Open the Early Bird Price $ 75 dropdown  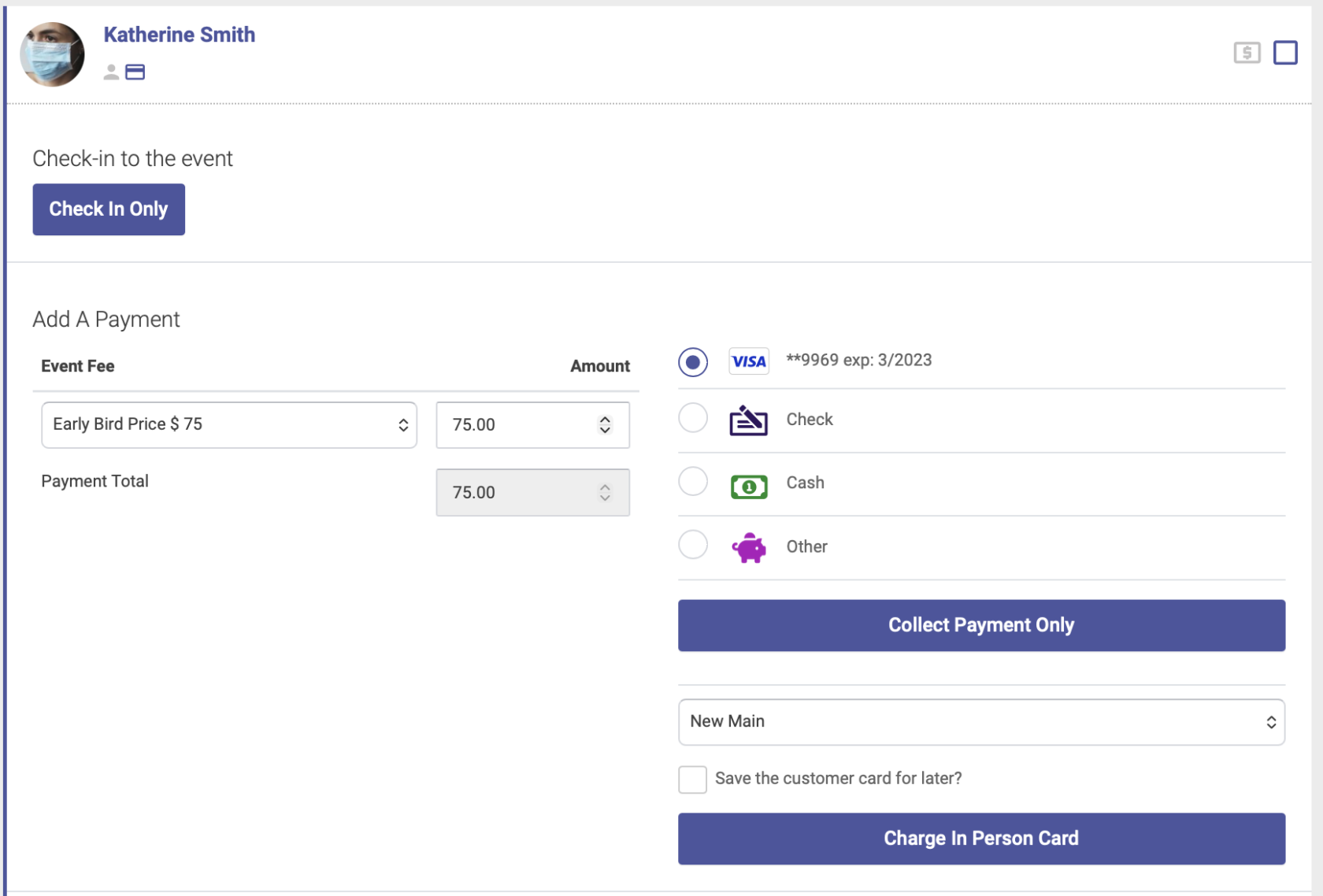[x=229, y=425]
